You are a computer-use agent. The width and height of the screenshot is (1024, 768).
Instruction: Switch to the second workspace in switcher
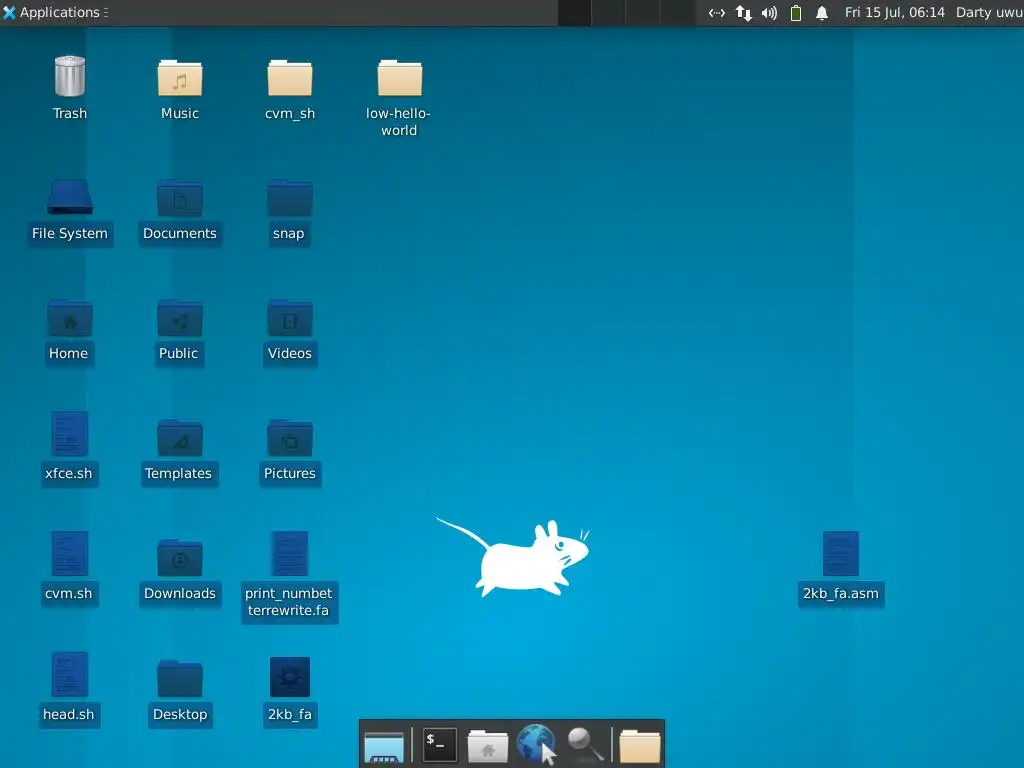(x=609, y=12)
